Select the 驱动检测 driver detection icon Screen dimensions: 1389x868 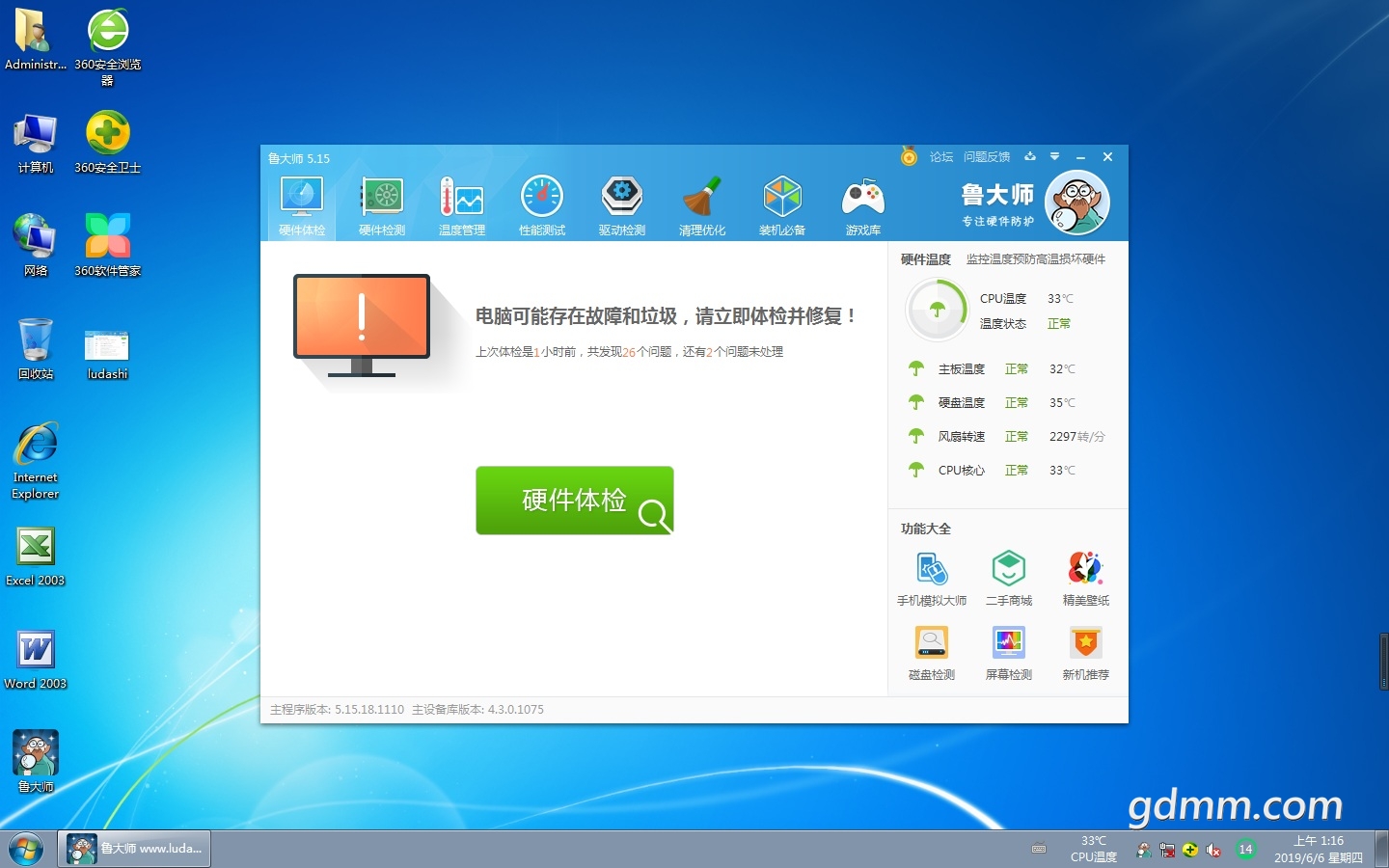(622, 205)
